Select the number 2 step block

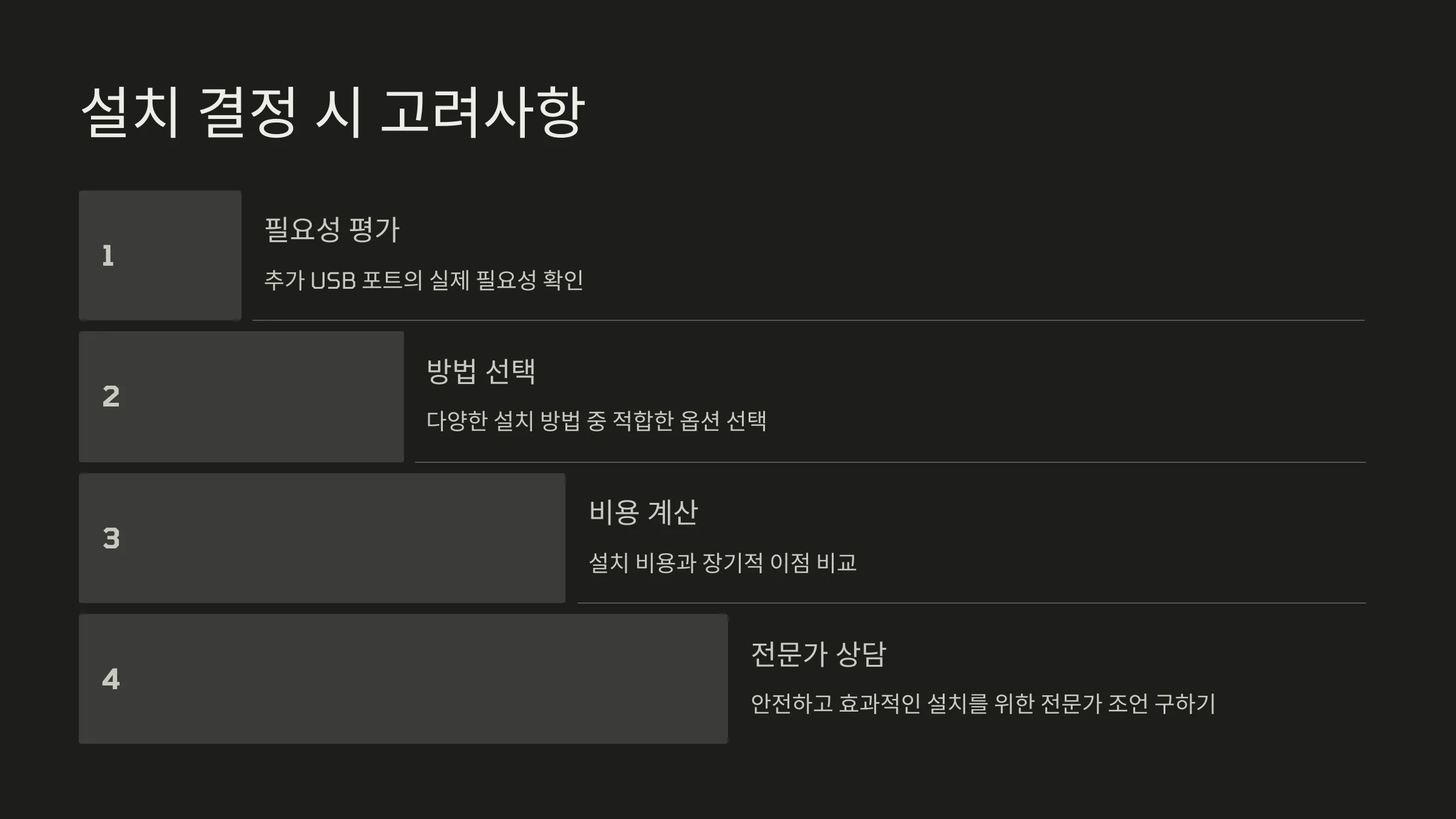click(x=241, y=397)
